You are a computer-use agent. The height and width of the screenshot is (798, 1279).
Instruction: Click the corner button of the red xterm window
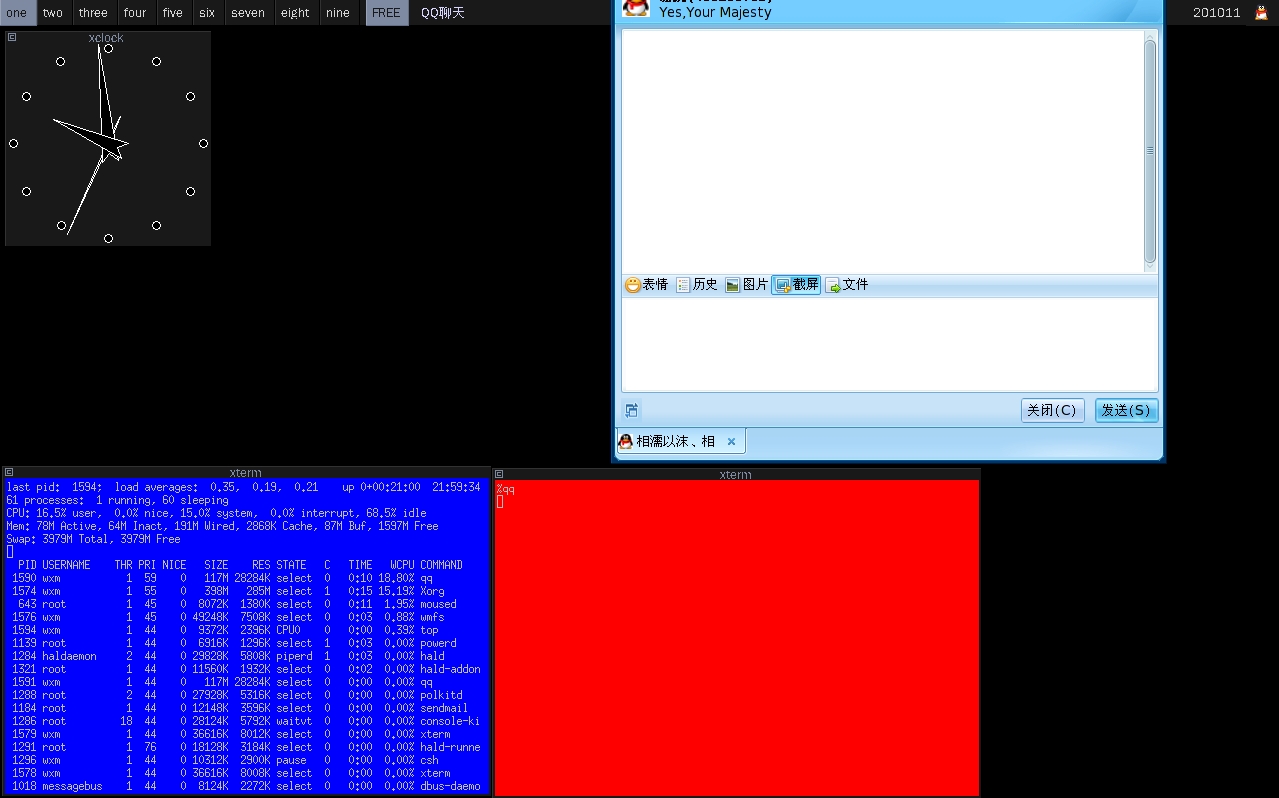[500, 474]
